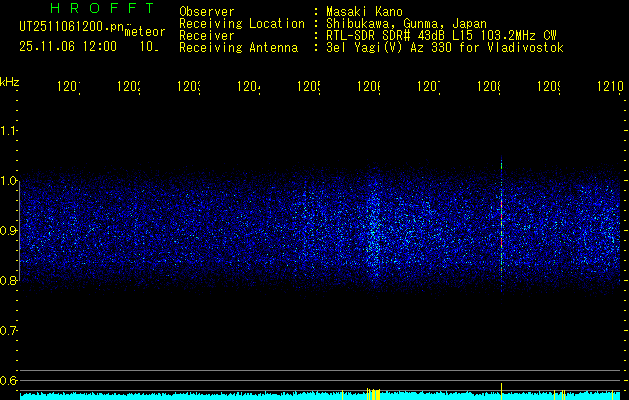
Task: Click the 0.9 kHz frequency axis label
Action: click(x=9, y=231)
